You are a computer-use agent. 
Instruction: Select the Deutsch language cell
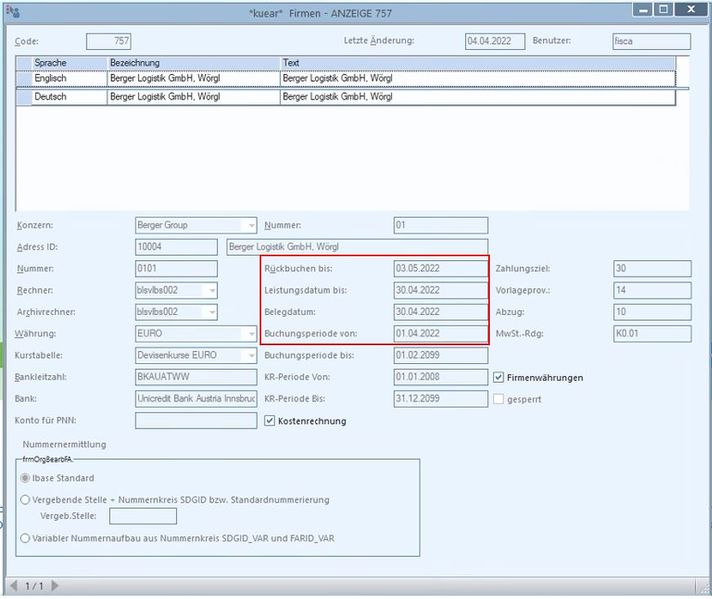(69, 97)
